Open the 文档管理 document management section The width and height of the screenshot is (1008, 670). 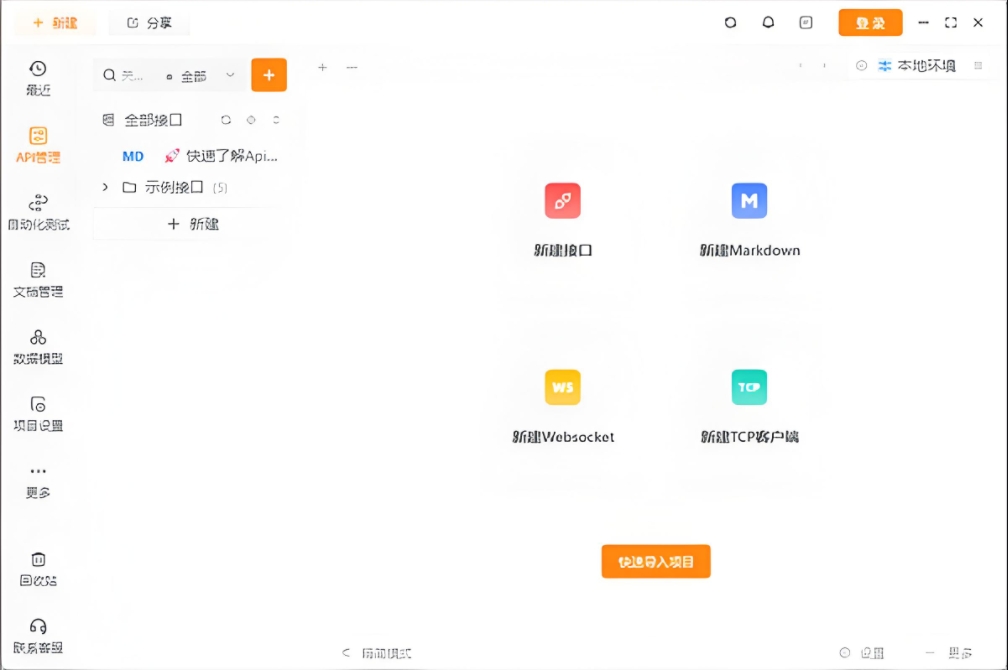tap(38, 280)
